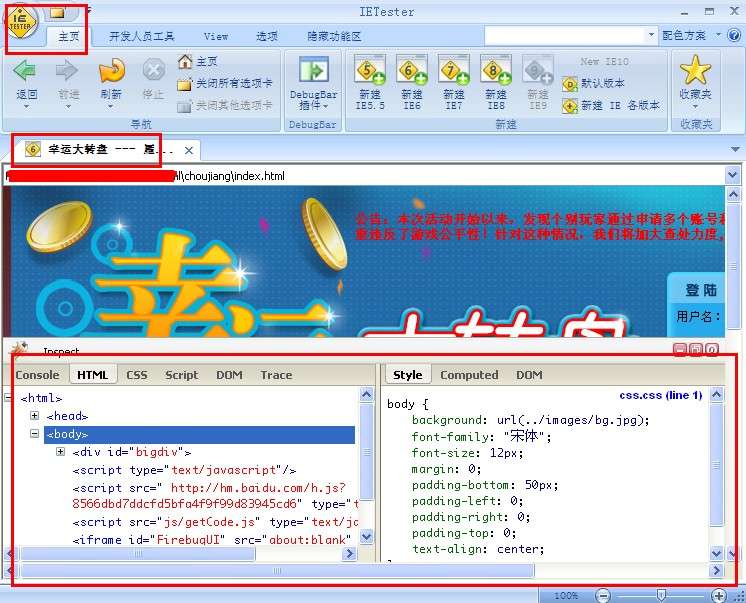Expand the ribbon search combo box arrow
This screenshot has width=746, height=603.
tap(651, 35)
